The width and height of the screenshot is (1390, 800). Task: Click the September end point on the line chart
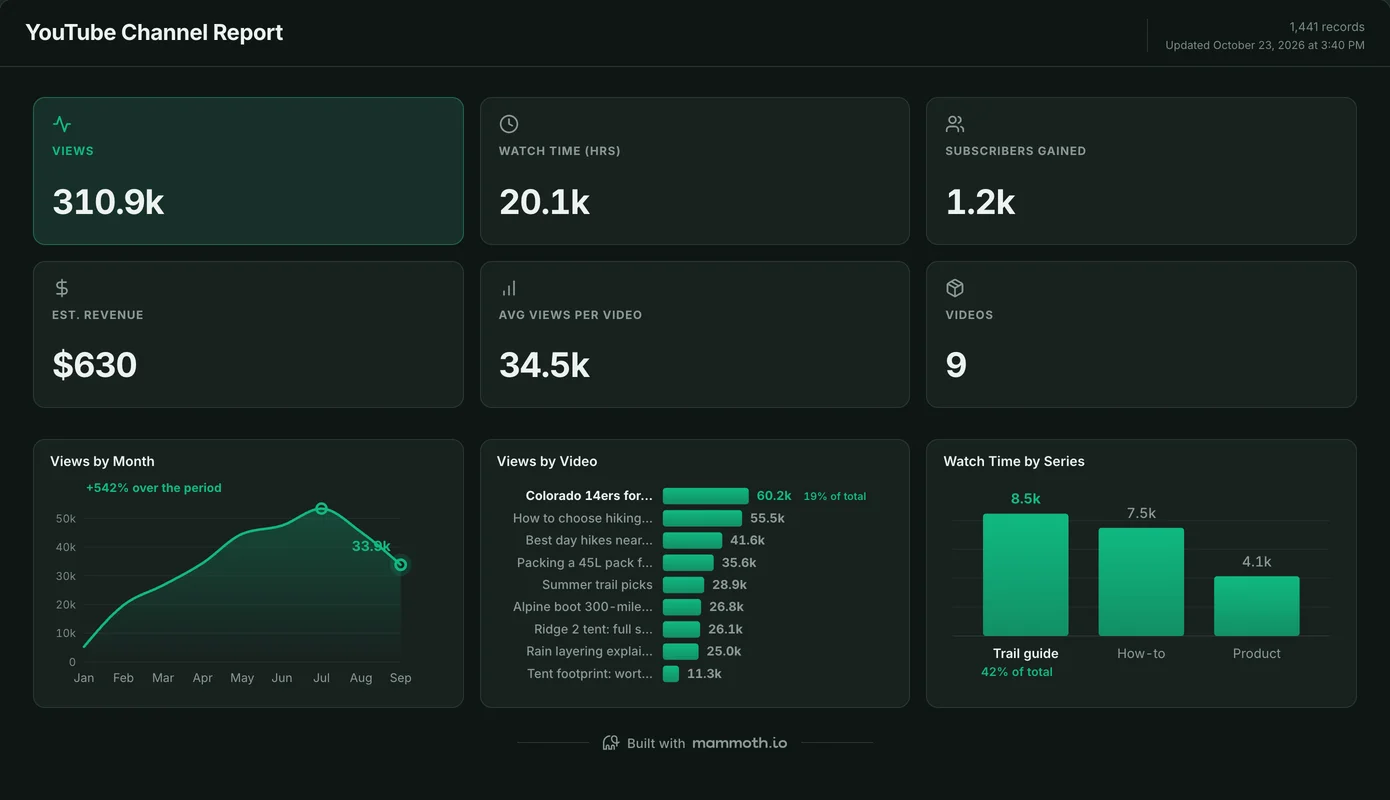401,565
